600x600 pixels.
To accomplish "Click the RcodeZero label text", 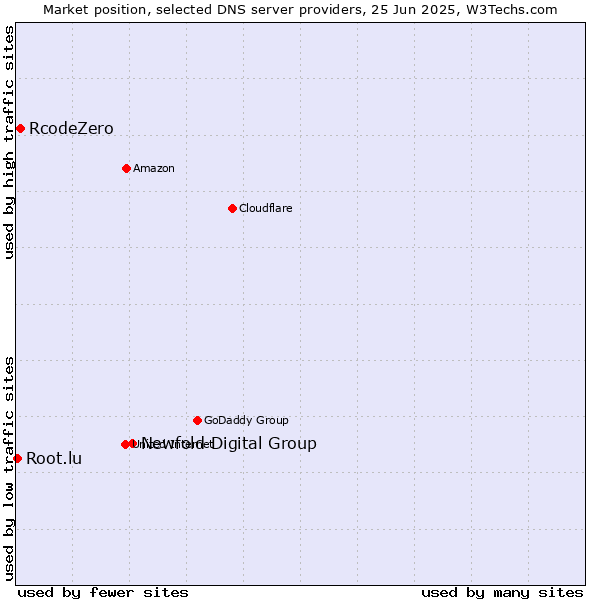I will [71, 129].
